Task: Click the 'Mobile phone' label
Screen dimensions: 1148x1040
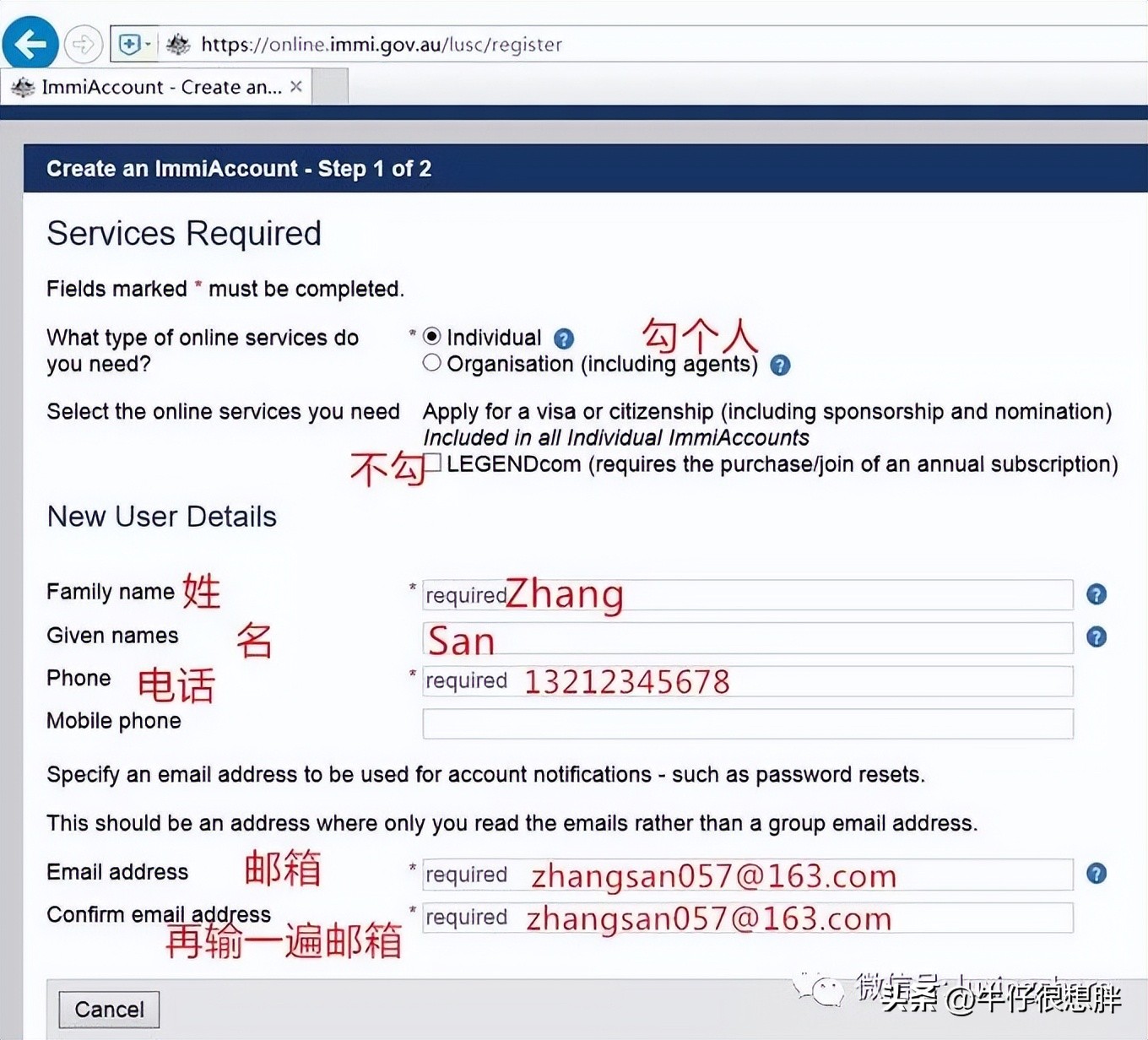Action: (114, 721)
